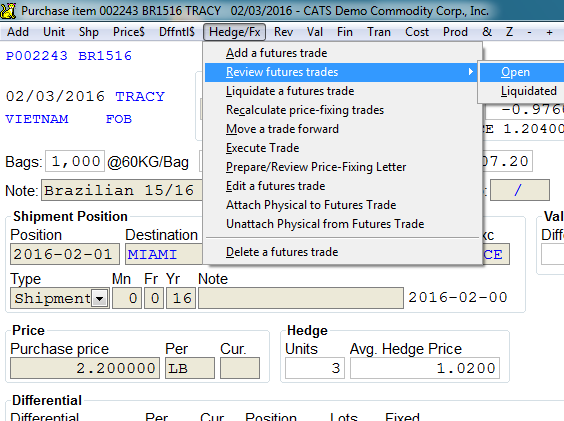This screenshot has width=564, height=421.
Task: Click the 2016-02-00 date text
Action: 458,297
